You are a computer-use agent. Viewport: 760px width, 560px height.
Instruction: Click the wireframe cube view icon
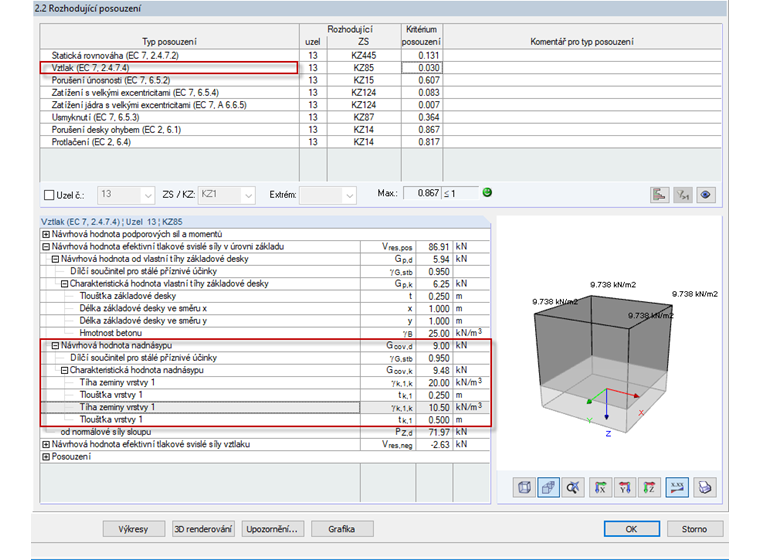524,487
